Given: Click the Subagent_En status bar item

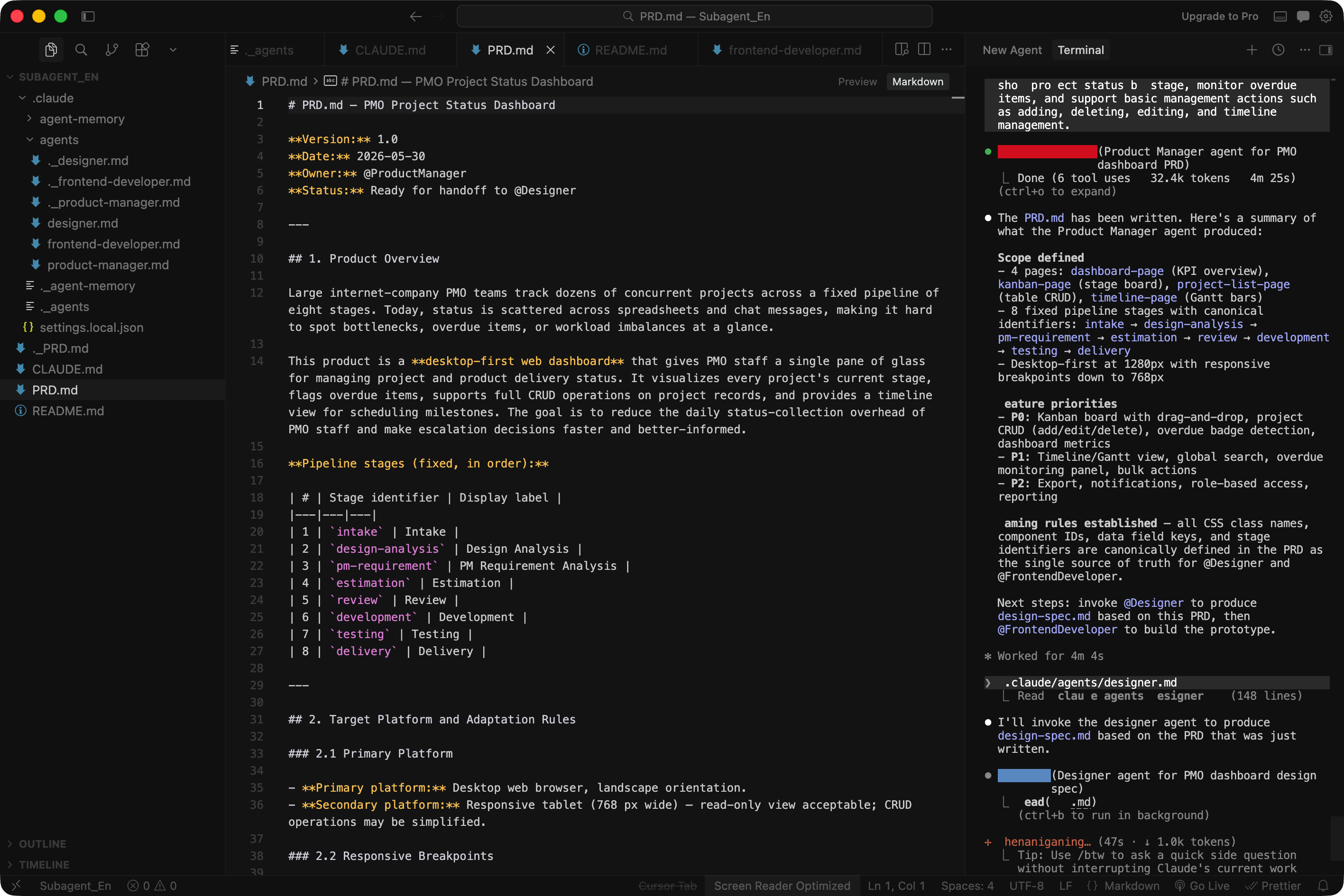Looking at the screenshot, I should 75,885.
